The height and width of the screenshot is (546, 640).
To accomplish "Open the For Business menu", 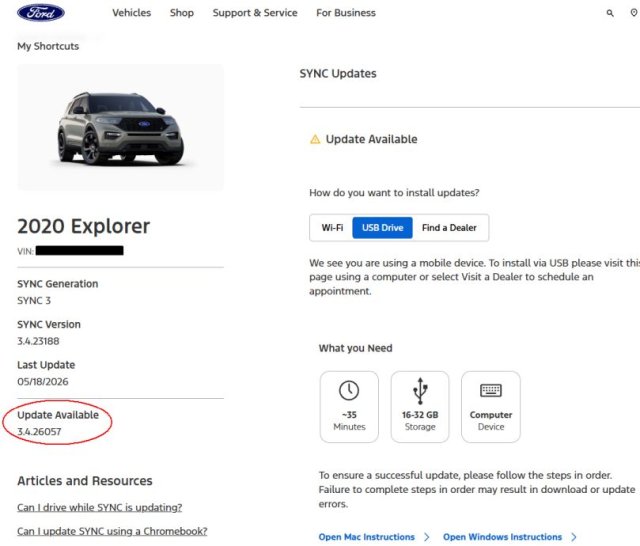I will (x=346, y=13).
